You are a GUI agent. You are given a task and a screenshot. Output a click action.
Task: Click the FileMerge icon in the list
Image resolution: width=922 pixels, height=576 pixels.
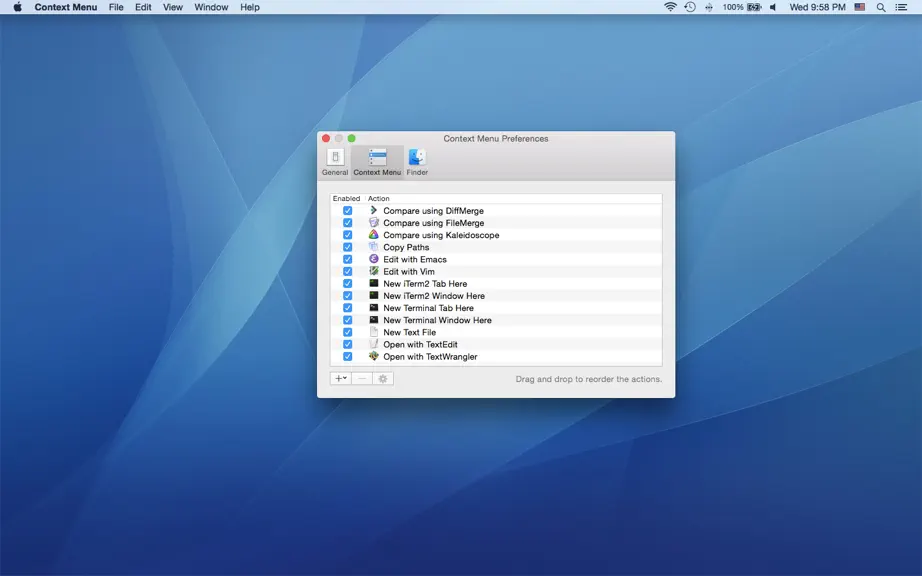373,222
